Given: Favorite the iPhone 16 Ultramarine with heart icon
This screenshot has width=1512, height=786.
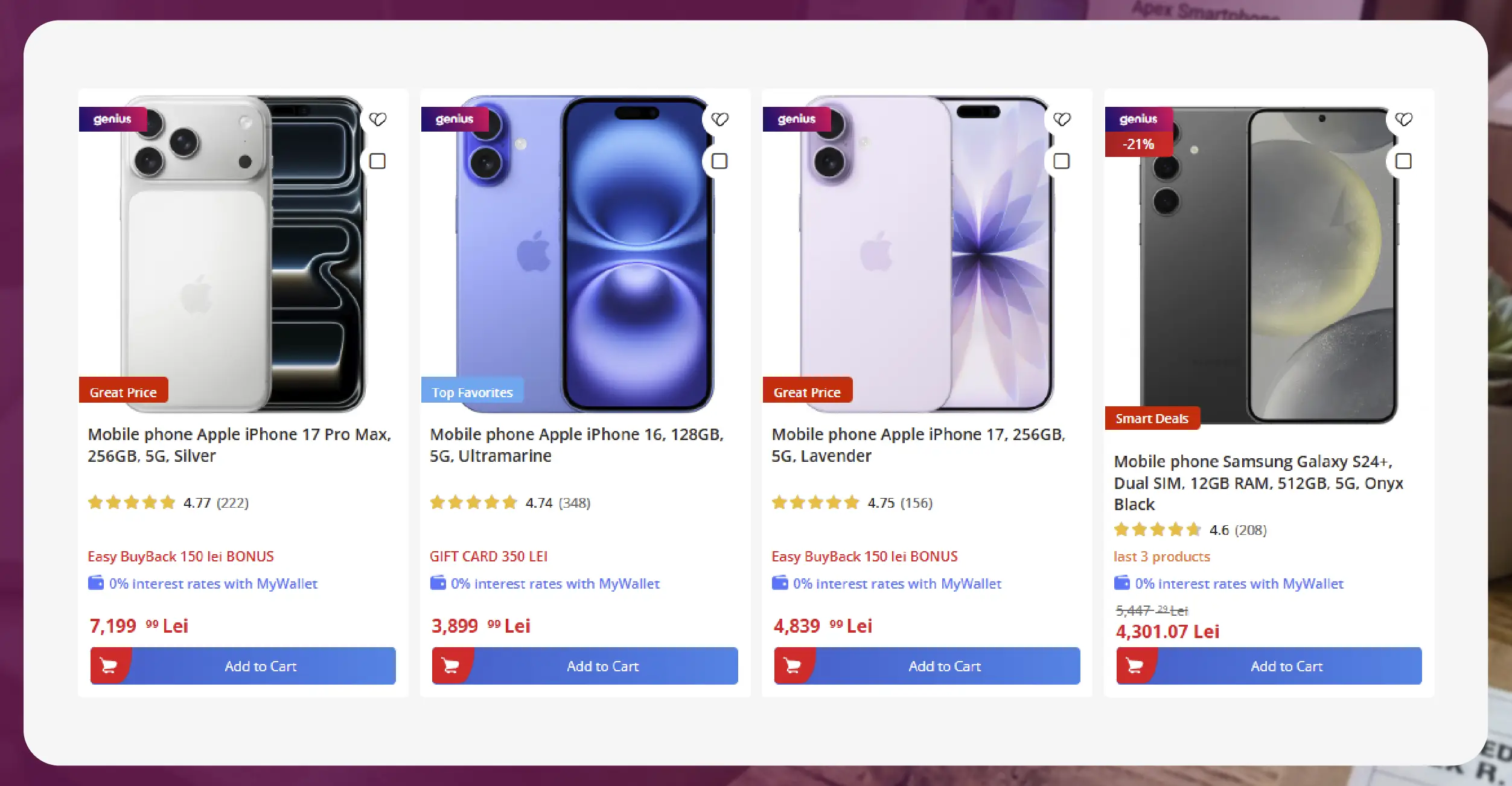Looking at the screenshot, I should point(719,120).
